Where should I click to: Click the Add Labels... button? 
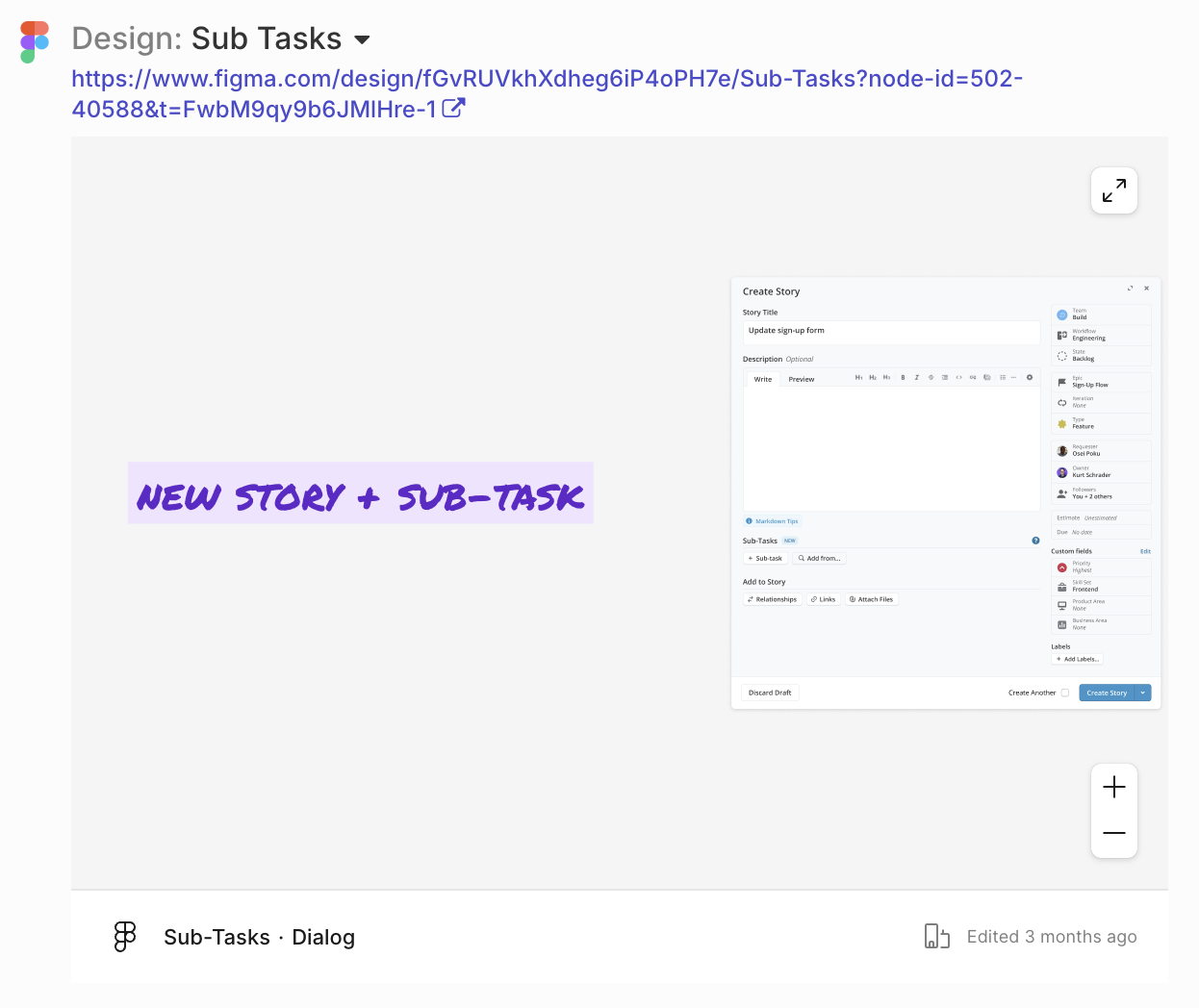click(1078, 659)
